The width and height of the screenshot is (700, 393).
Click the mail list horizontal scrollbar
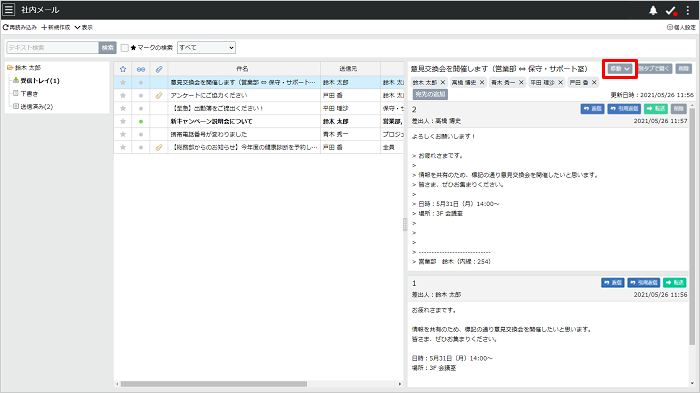pyautogui.click(x=214, y=384)
